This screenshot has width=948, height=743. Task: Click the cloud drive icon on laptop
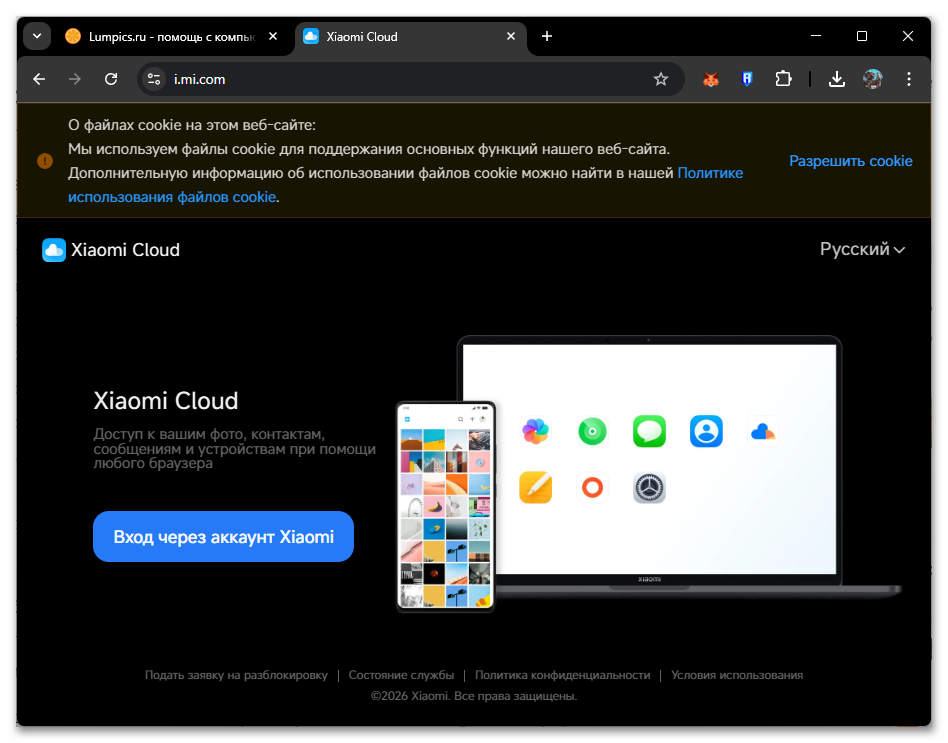pyautogui.click(x=763, y=431)
